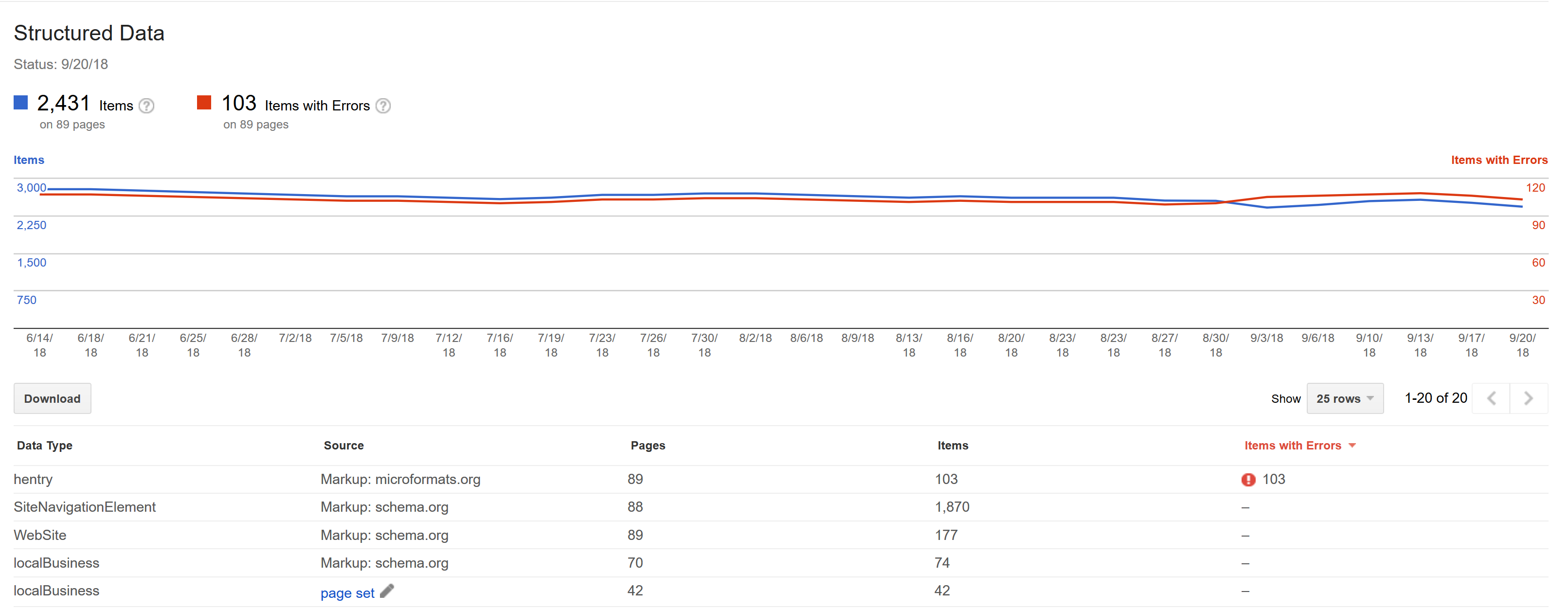Click the 74 items value
Viewport: 1568px width, 610px height.
click(x=942, y=563)
